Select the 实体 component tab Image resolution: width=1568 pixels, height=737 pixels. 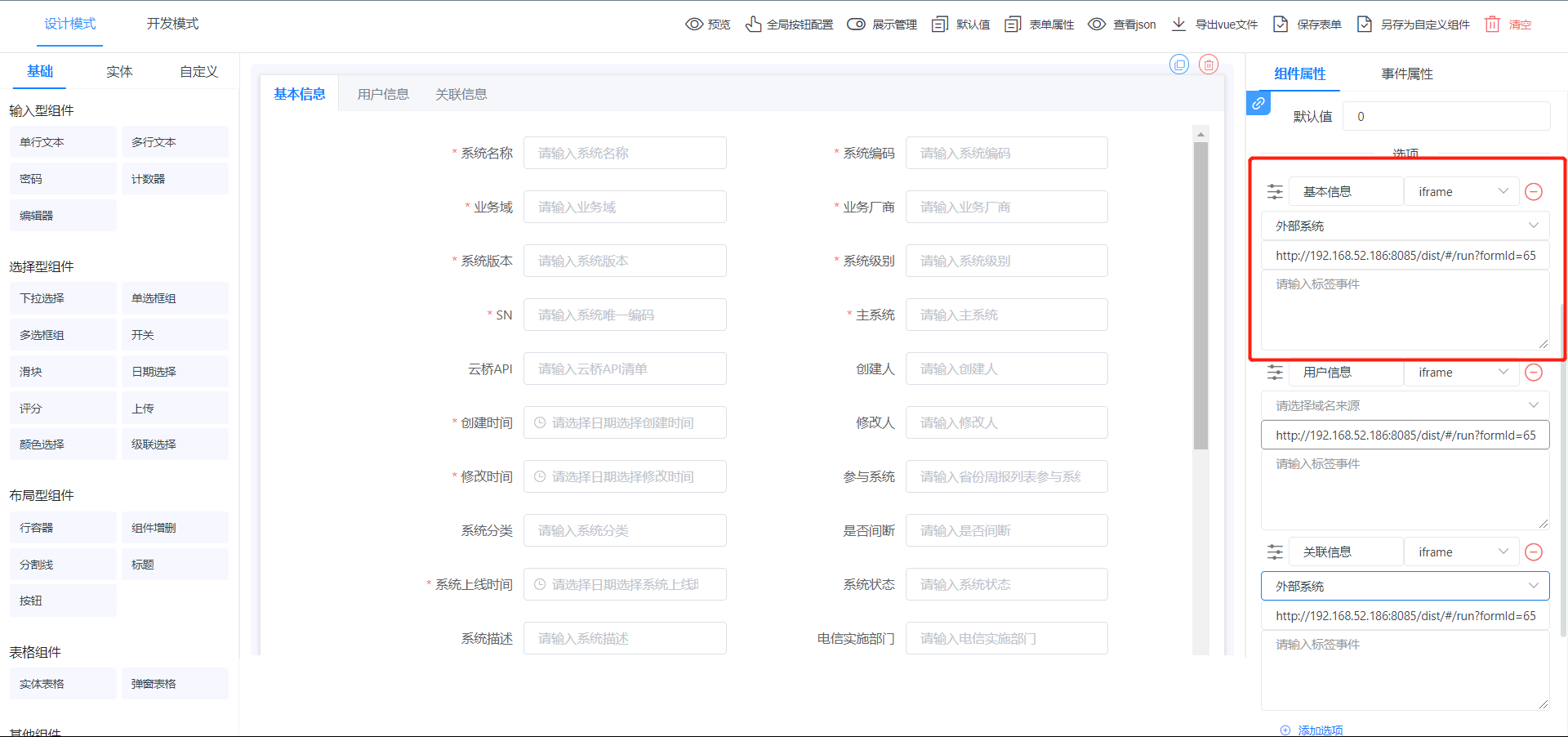[119, 72]
